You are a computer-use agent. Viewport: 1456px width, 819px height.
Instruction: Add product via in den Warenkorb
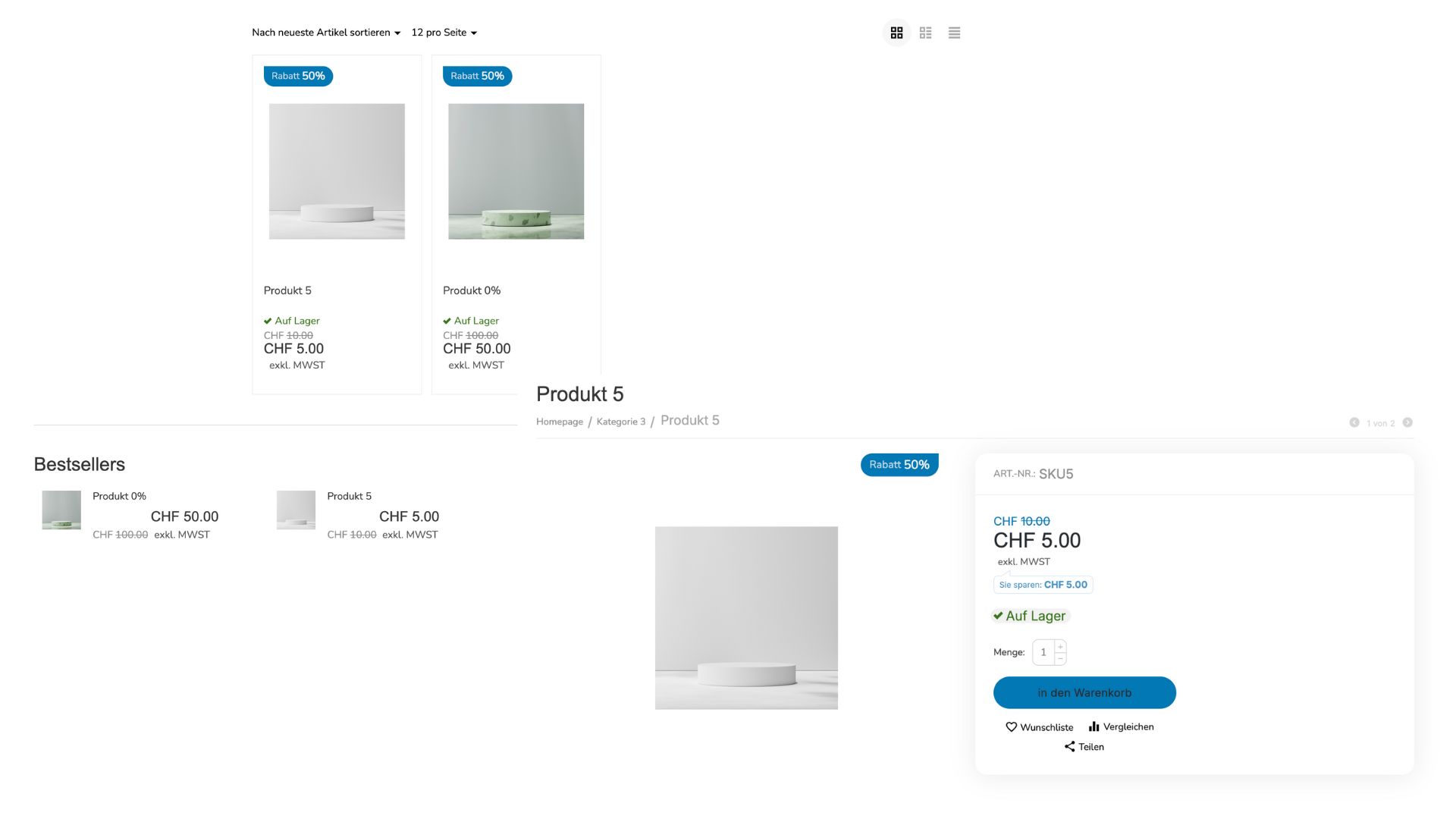1084,692
